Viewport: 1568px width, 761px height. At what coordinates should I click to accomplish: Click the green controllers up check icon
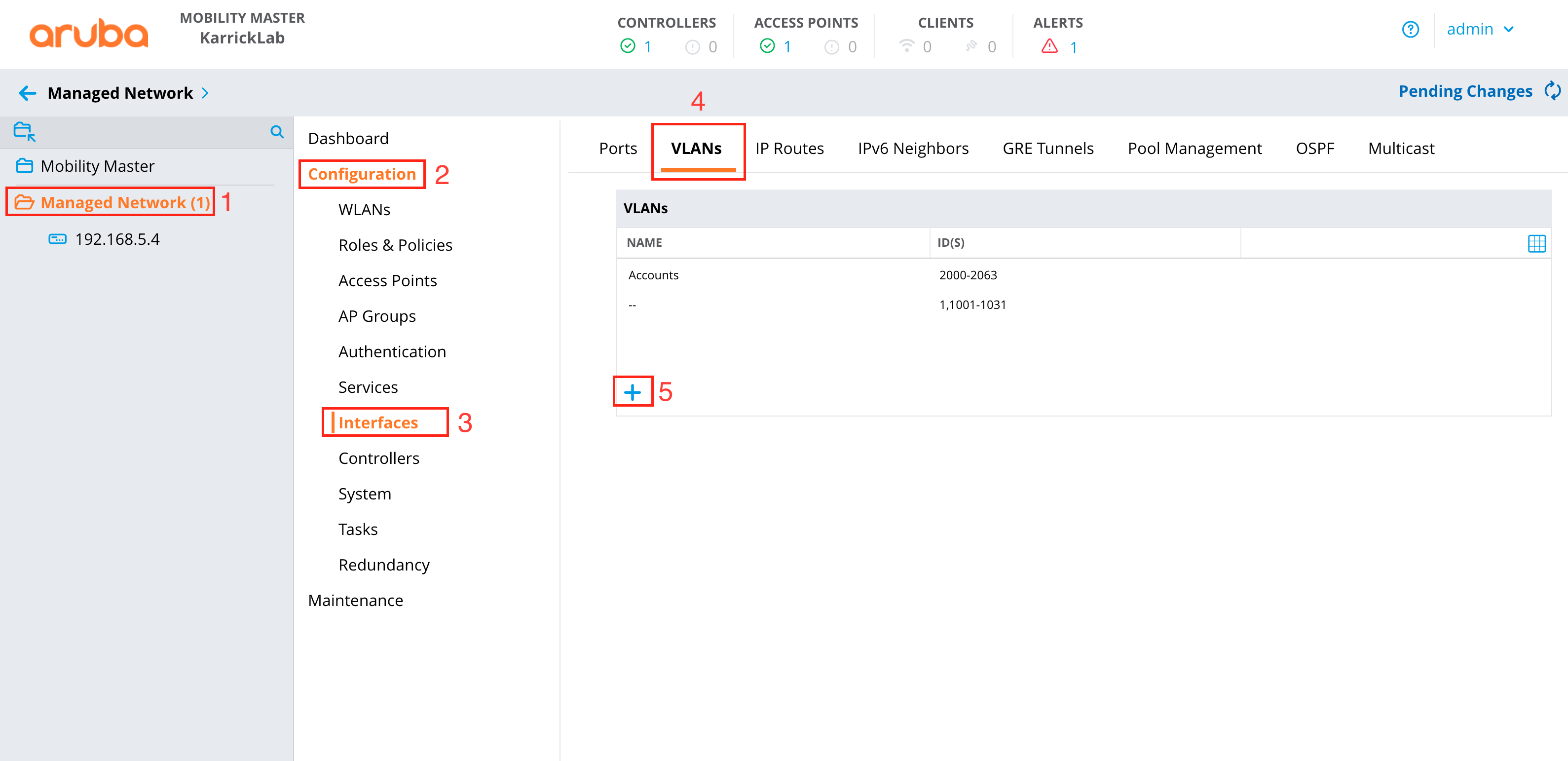pos(627,46)
